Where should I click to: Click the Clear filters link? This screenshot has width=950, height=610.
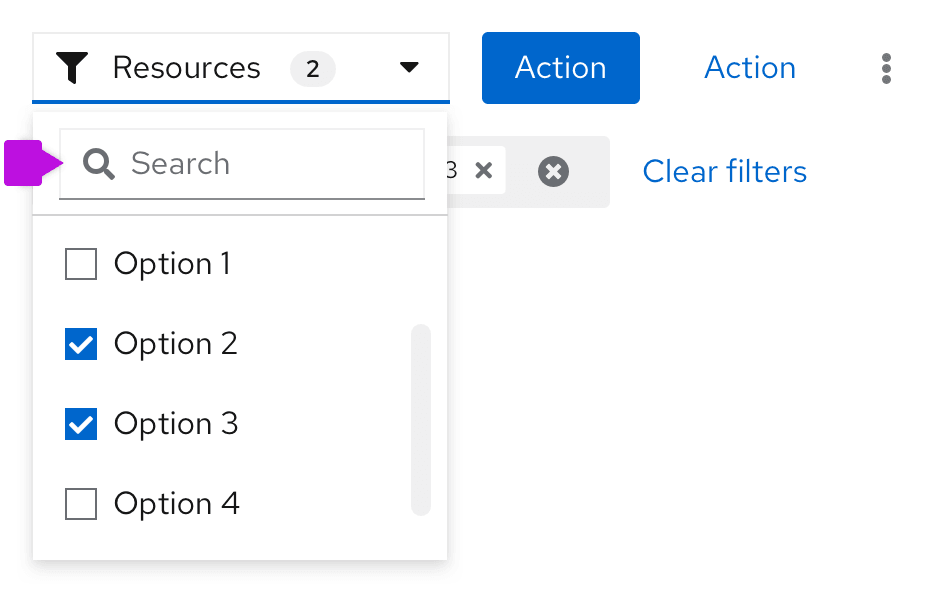724,172
